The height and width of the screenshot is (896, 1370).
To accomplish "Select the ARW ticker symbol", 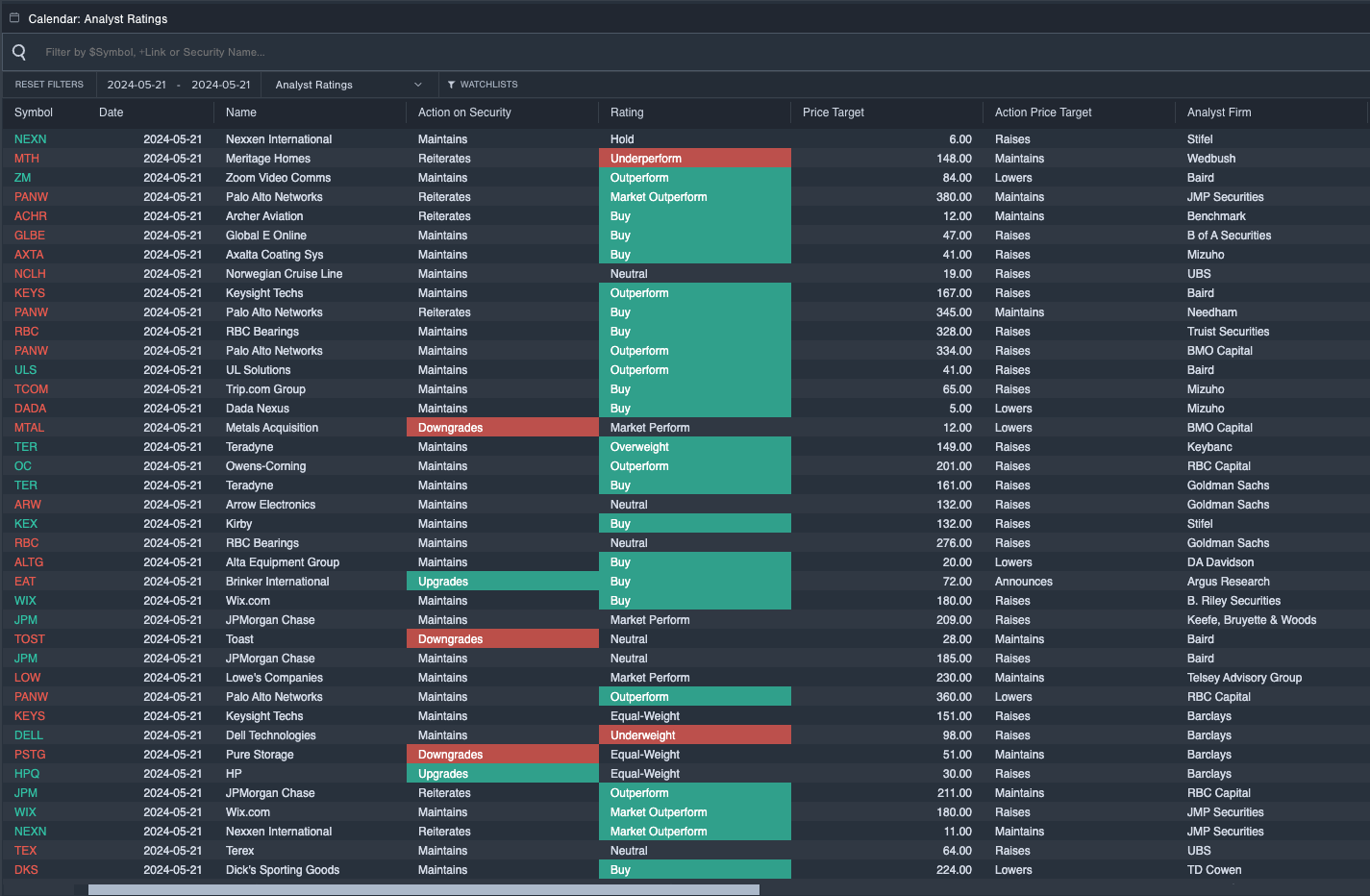I will point(28,505).
